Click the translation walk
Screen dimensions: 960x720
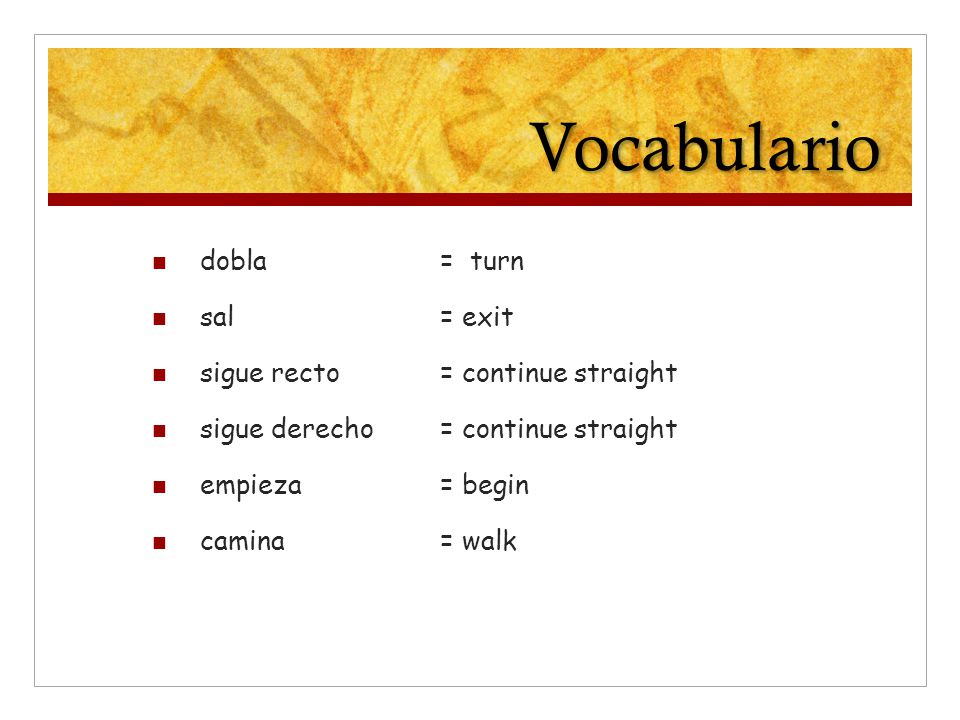(x=489, y=541)
